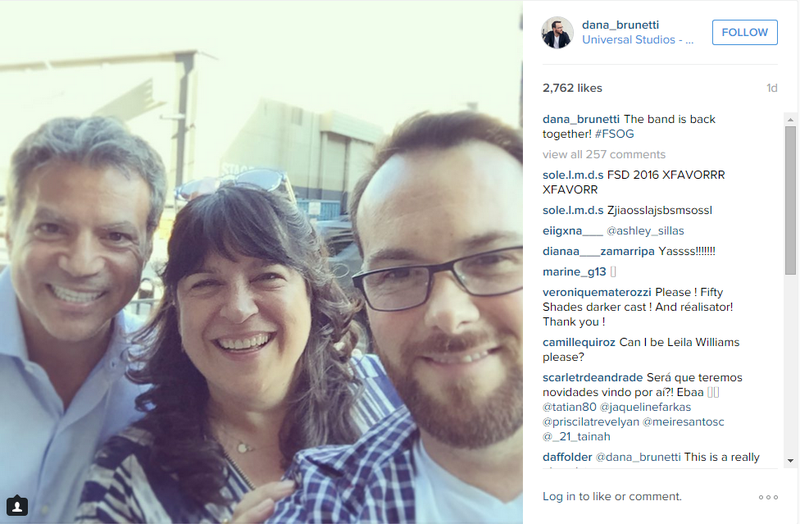The width and height of the screenshot is (800, 524).
Task: Click dana_brunetti profile avatar picture
Action: [557, 32]
